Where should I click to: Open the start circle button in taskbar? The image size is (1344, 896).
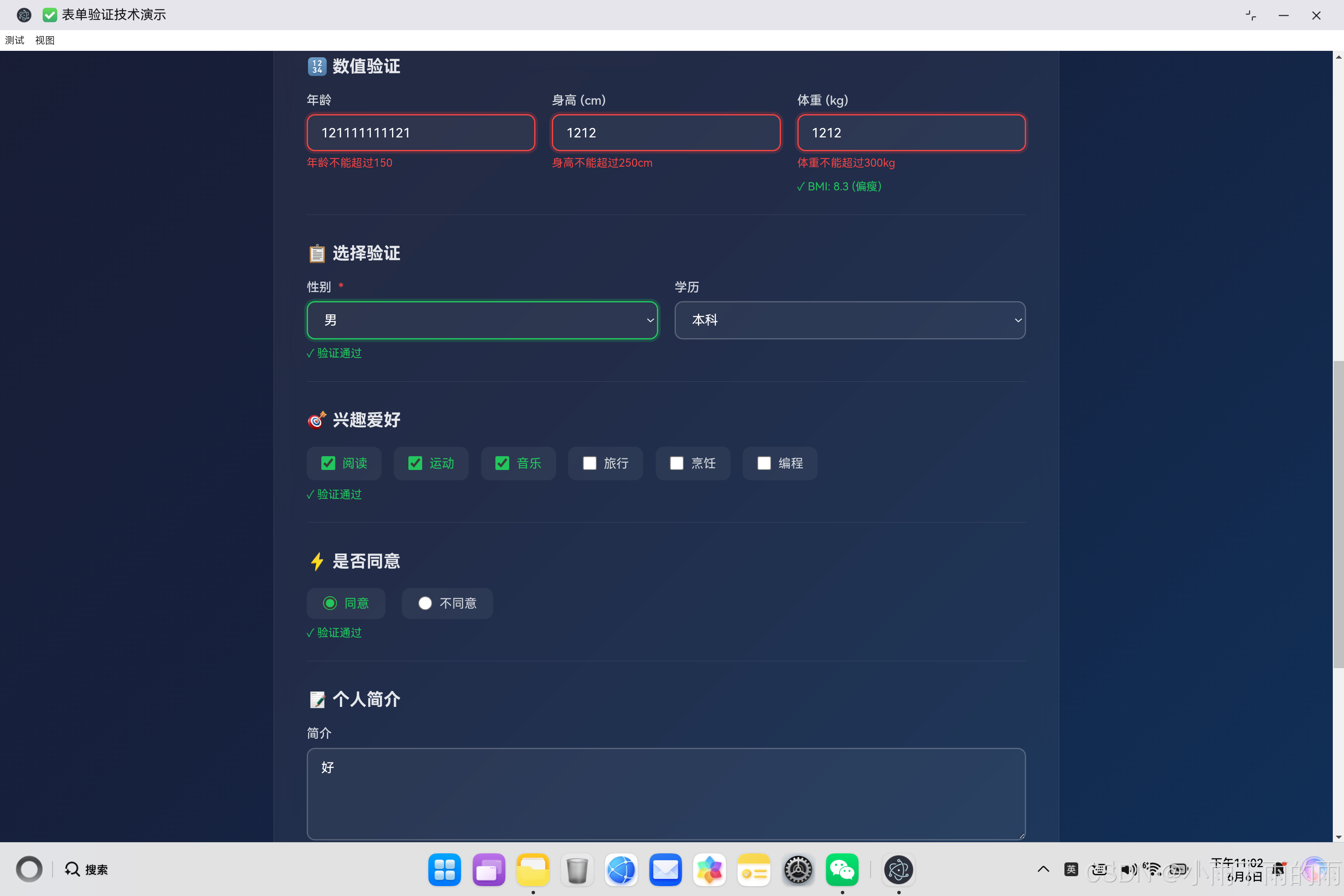click(29, 869)
